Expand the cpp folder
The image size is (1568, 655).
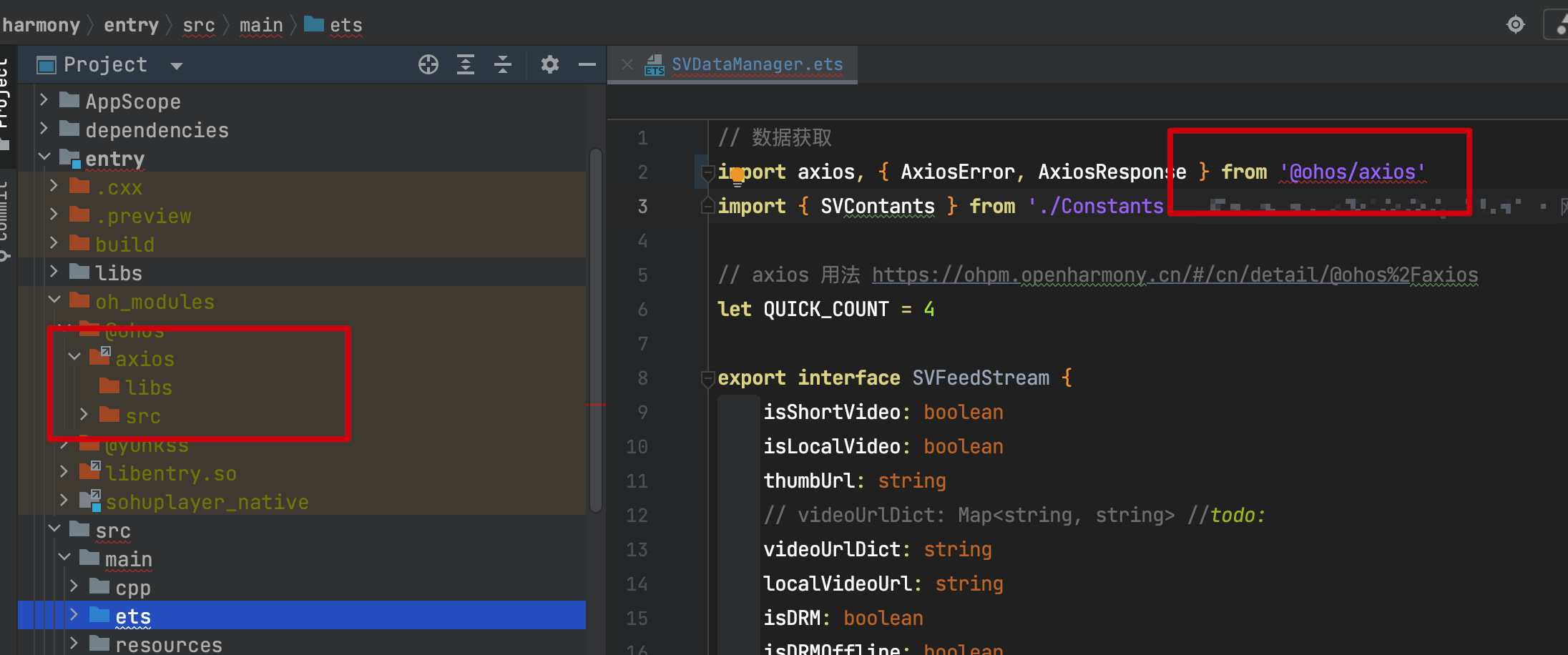74,586
